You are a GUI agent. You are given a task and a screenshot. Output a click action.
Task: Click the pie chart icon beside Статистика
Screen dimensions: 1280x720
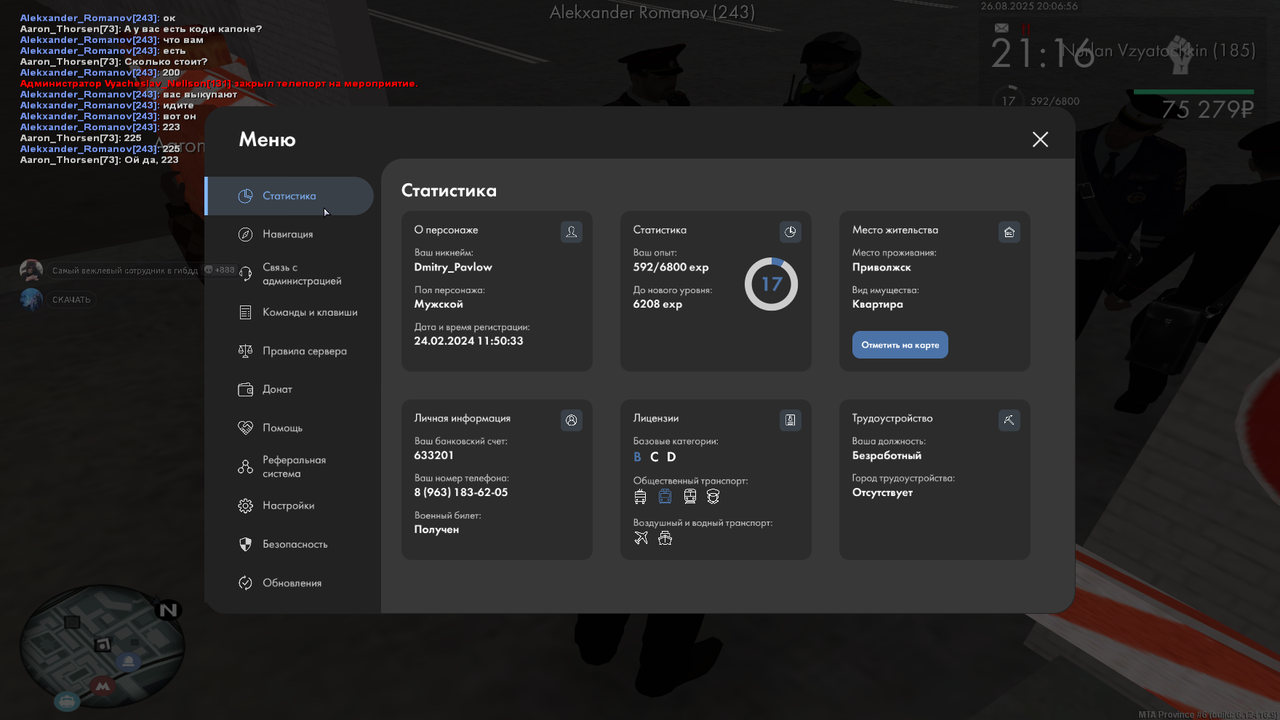[x=245, y=196]
